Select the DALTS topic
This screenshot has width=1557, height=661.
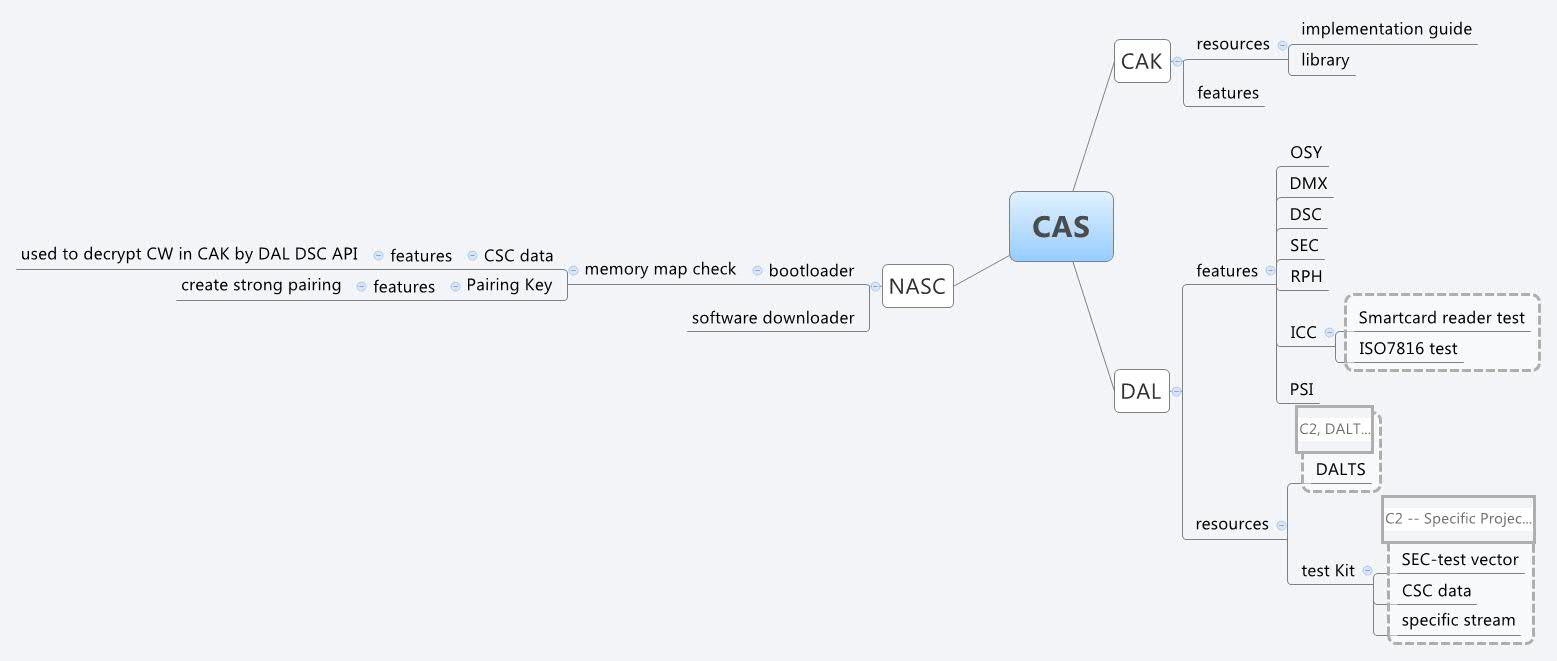click(1342, 468)
